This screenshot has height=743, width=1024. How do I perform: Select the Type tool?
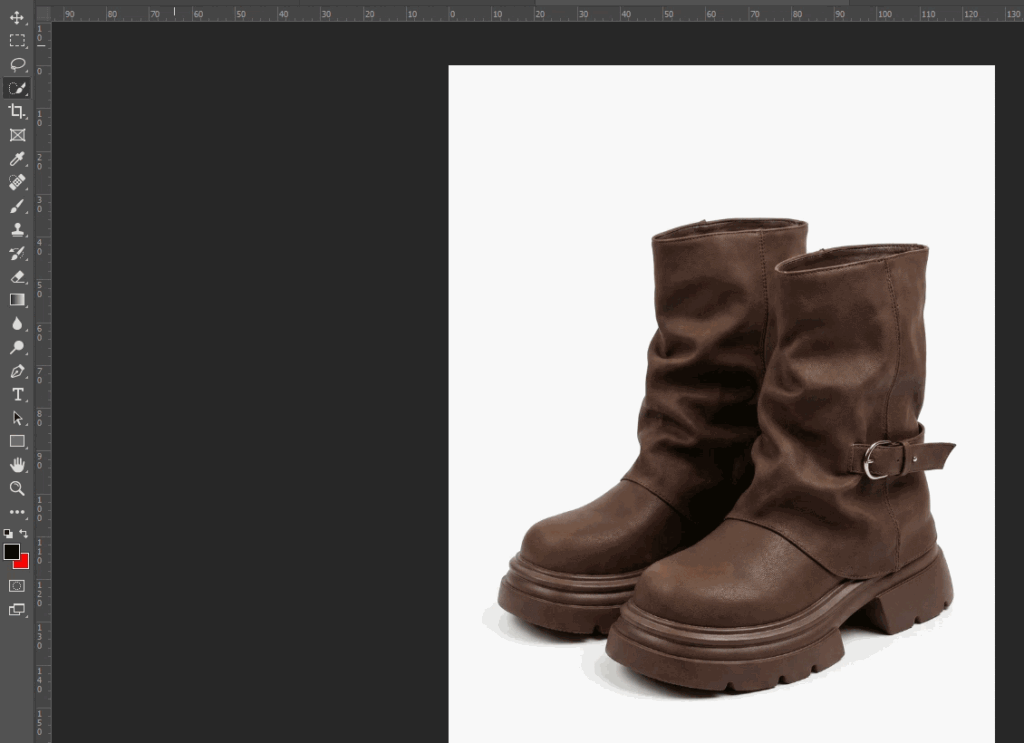point(16,394)
